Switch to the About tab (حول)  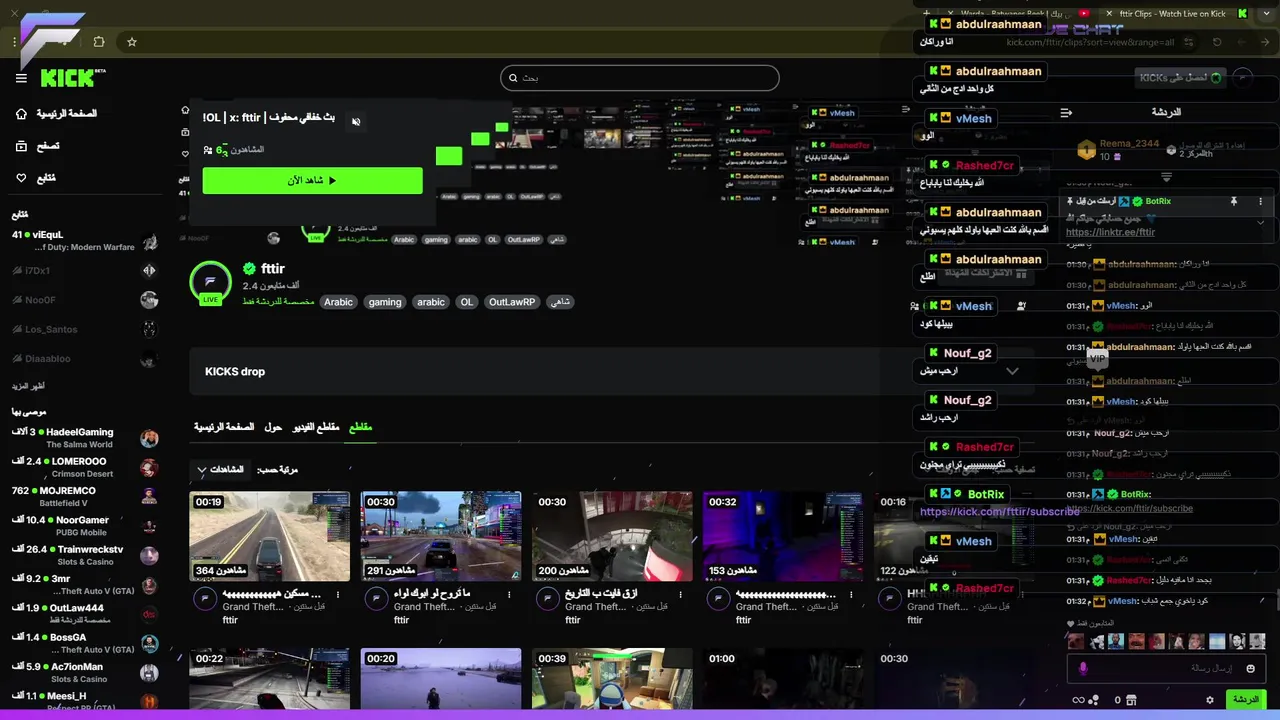(273, 427)
